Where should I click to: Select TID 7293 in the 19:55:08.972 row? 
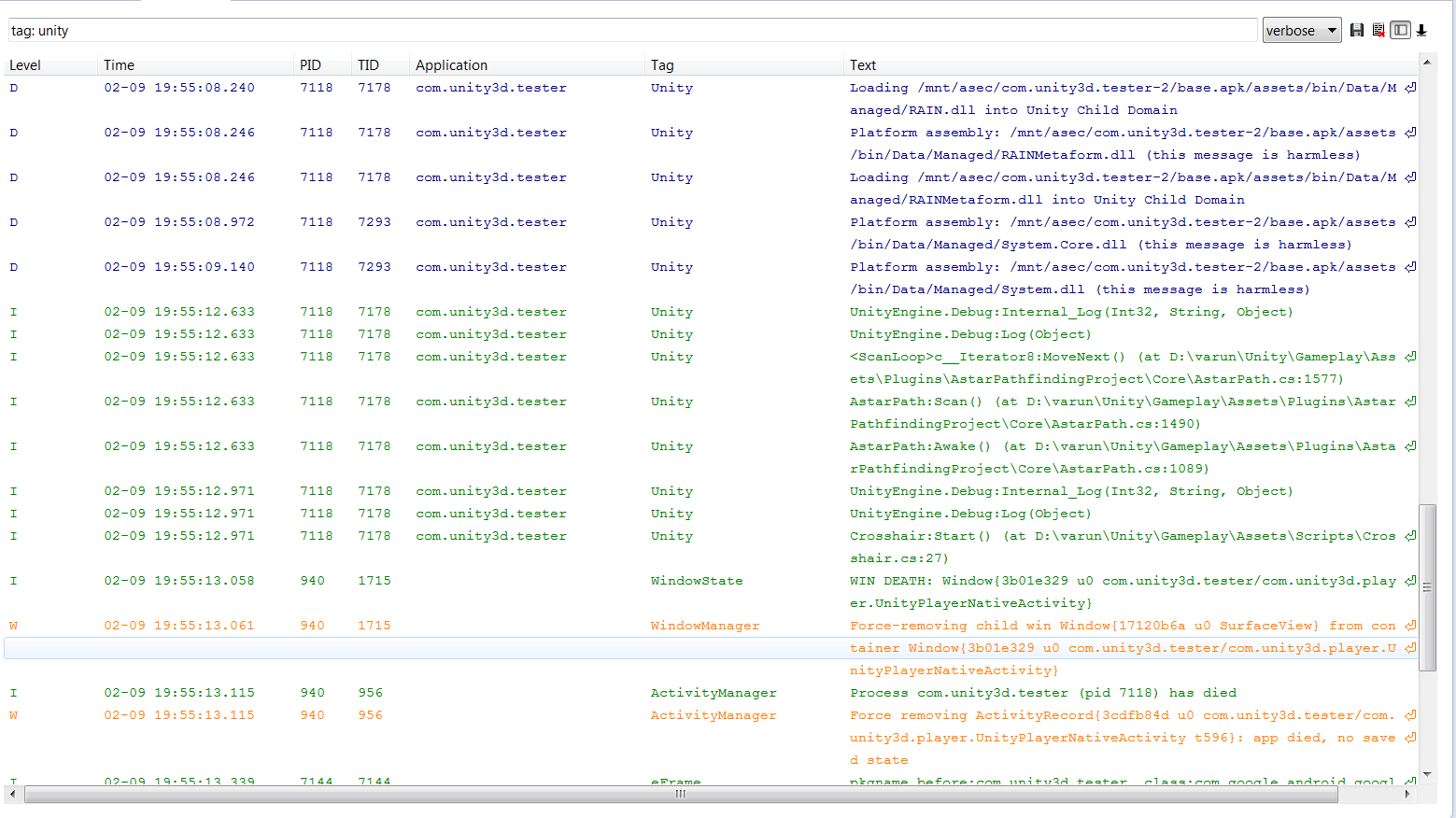click(375, 222)
